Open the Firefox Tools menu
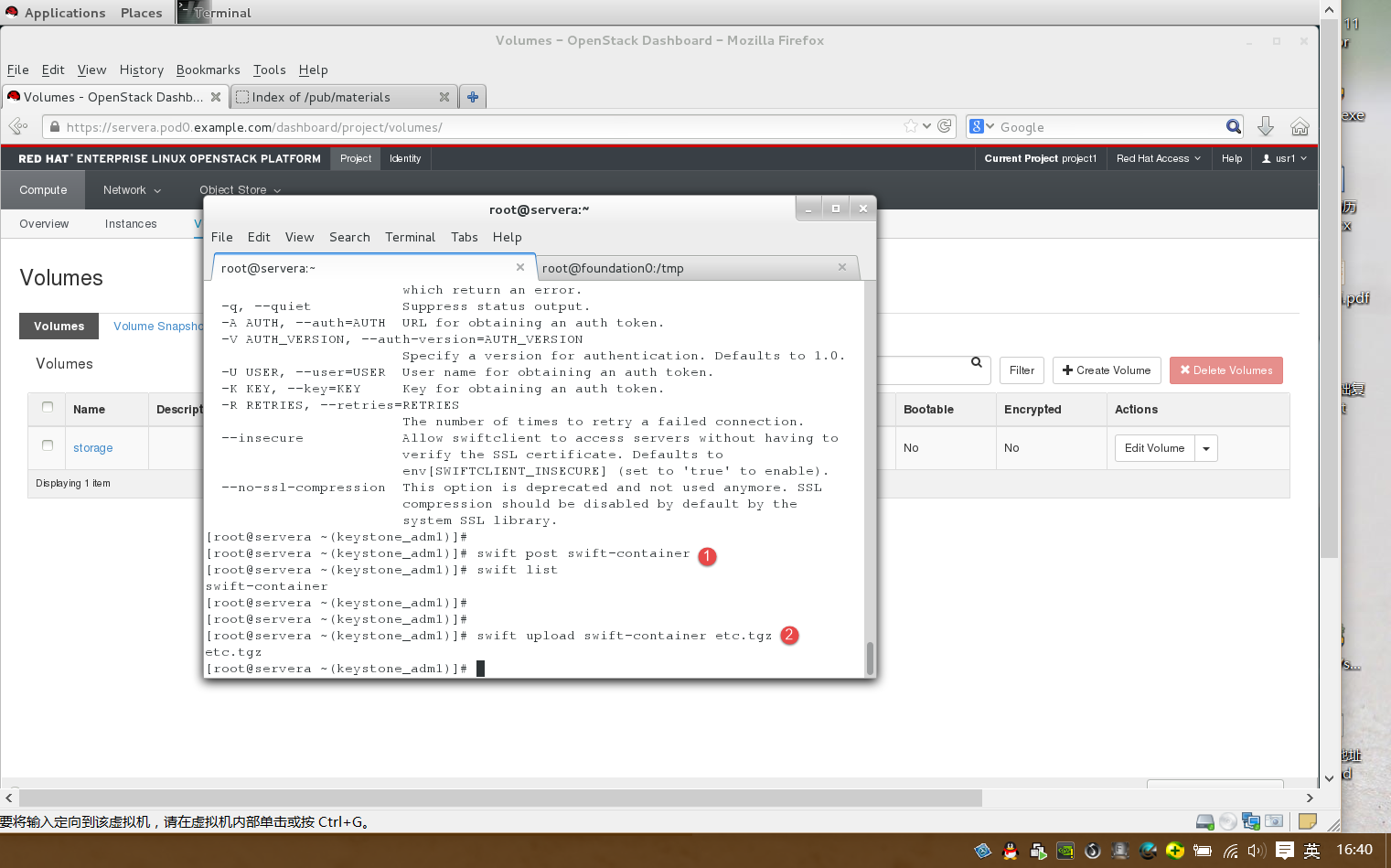The width and height of the screenshot is (1391, 868). point(269,70)
